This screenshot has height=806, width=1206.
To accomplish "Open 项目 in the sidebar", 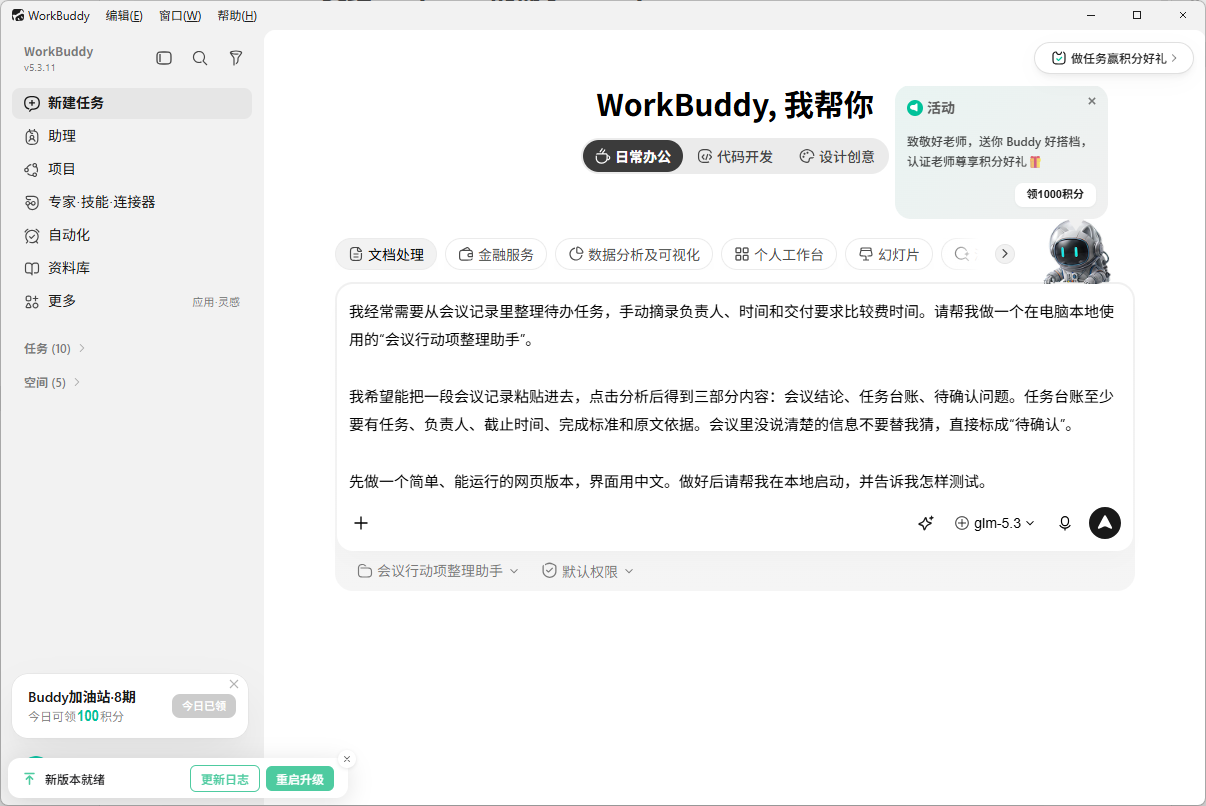I will [x=132, y=169].
